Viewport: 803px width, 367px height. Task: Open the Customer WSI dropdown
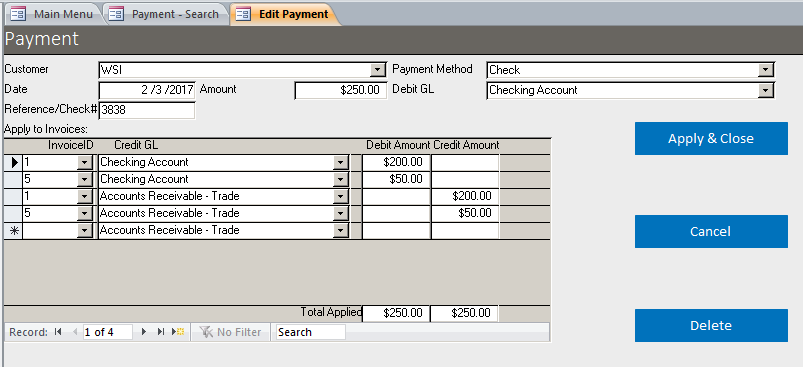(x=378, y=70)
